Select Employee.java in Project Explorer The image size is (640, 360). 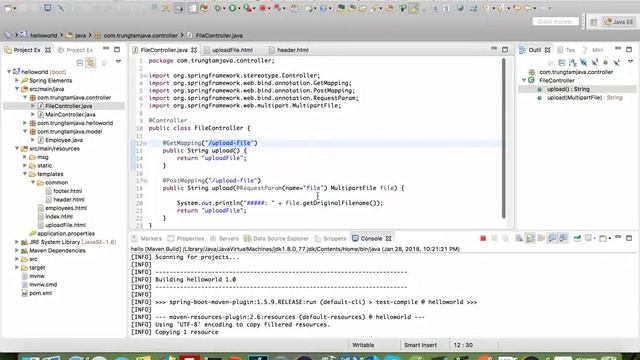pyautogui.click(x=64, y=140)
